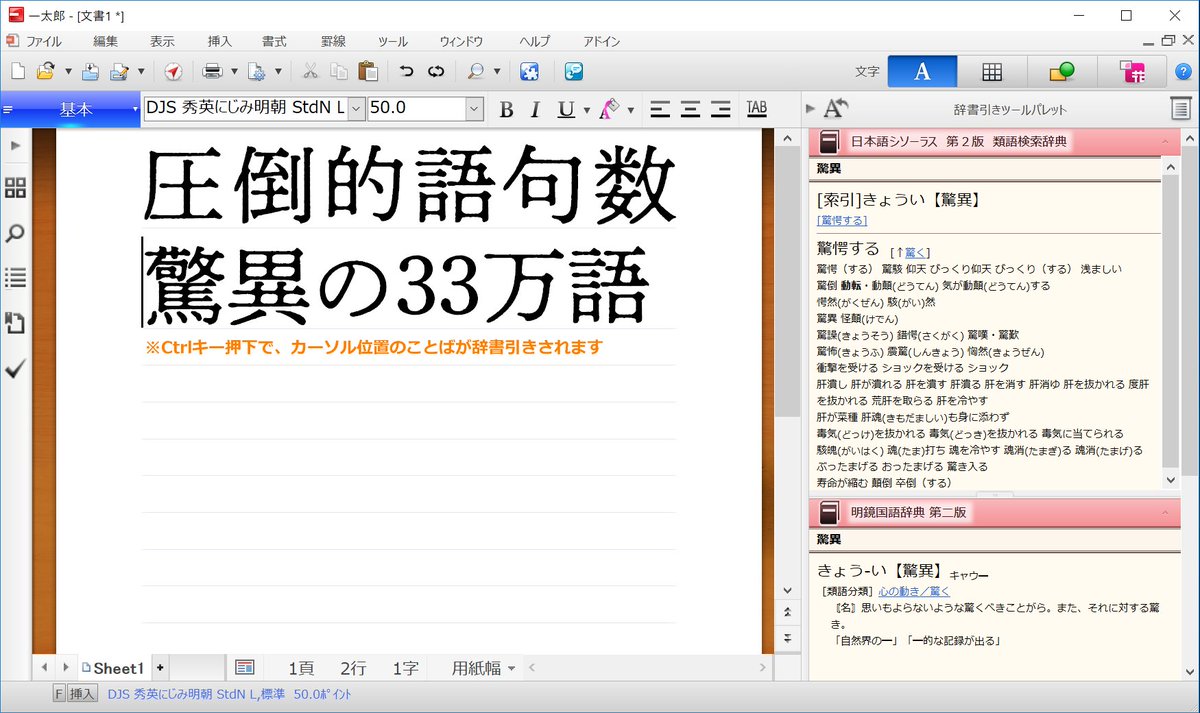
Task: Click the undo arrow icon
Action: point(406,71)
